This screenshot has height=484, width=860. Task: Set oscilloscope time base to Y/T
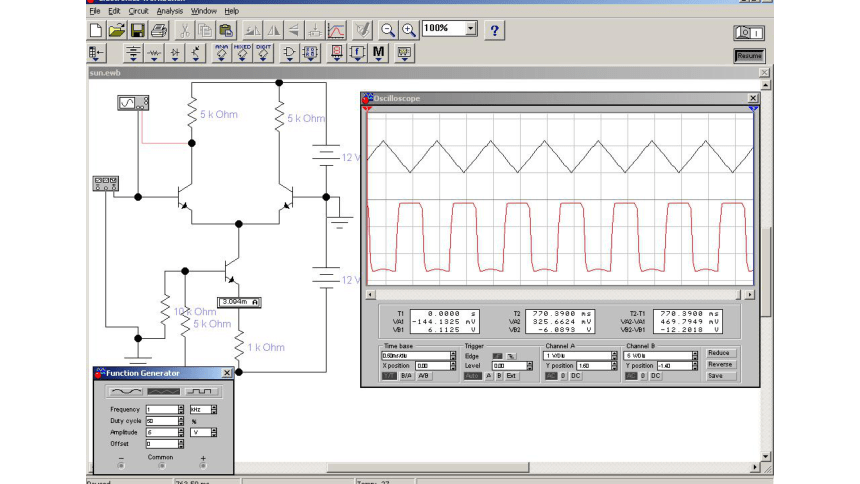[389, 376]
